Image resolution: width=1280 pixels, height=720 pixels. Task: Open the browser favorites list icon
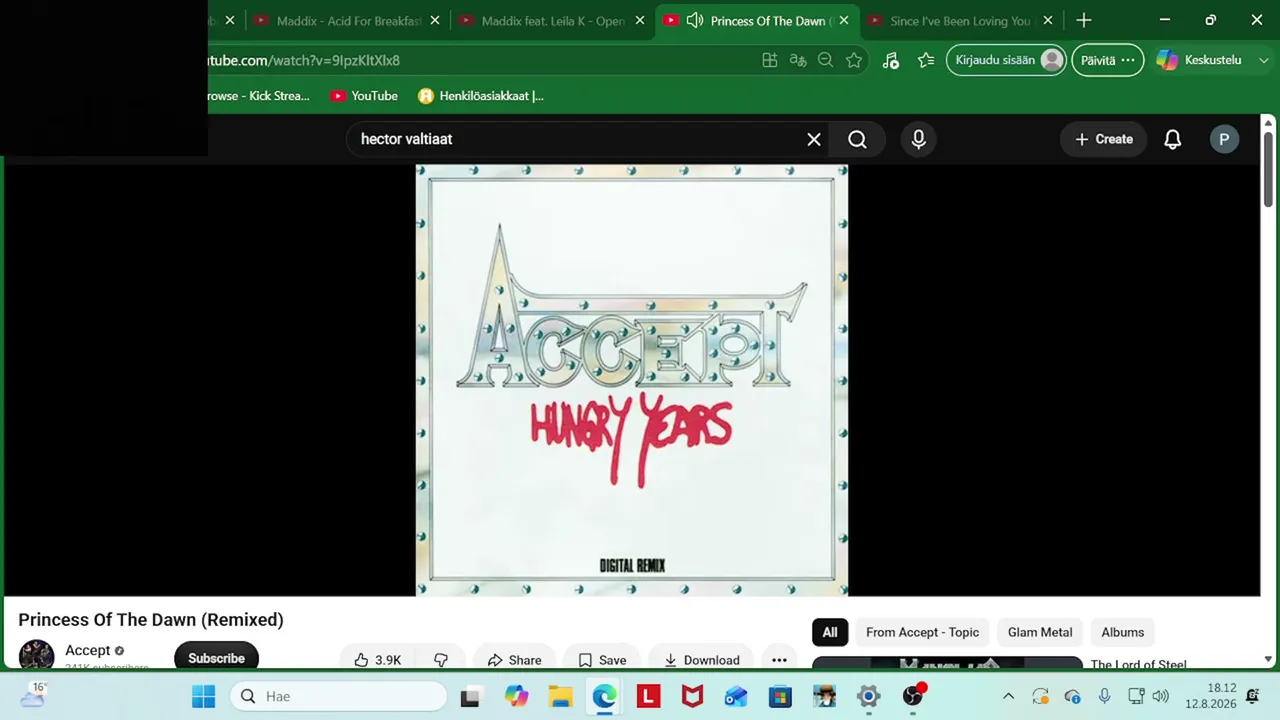pyautogui.click(x=926, y=60)
